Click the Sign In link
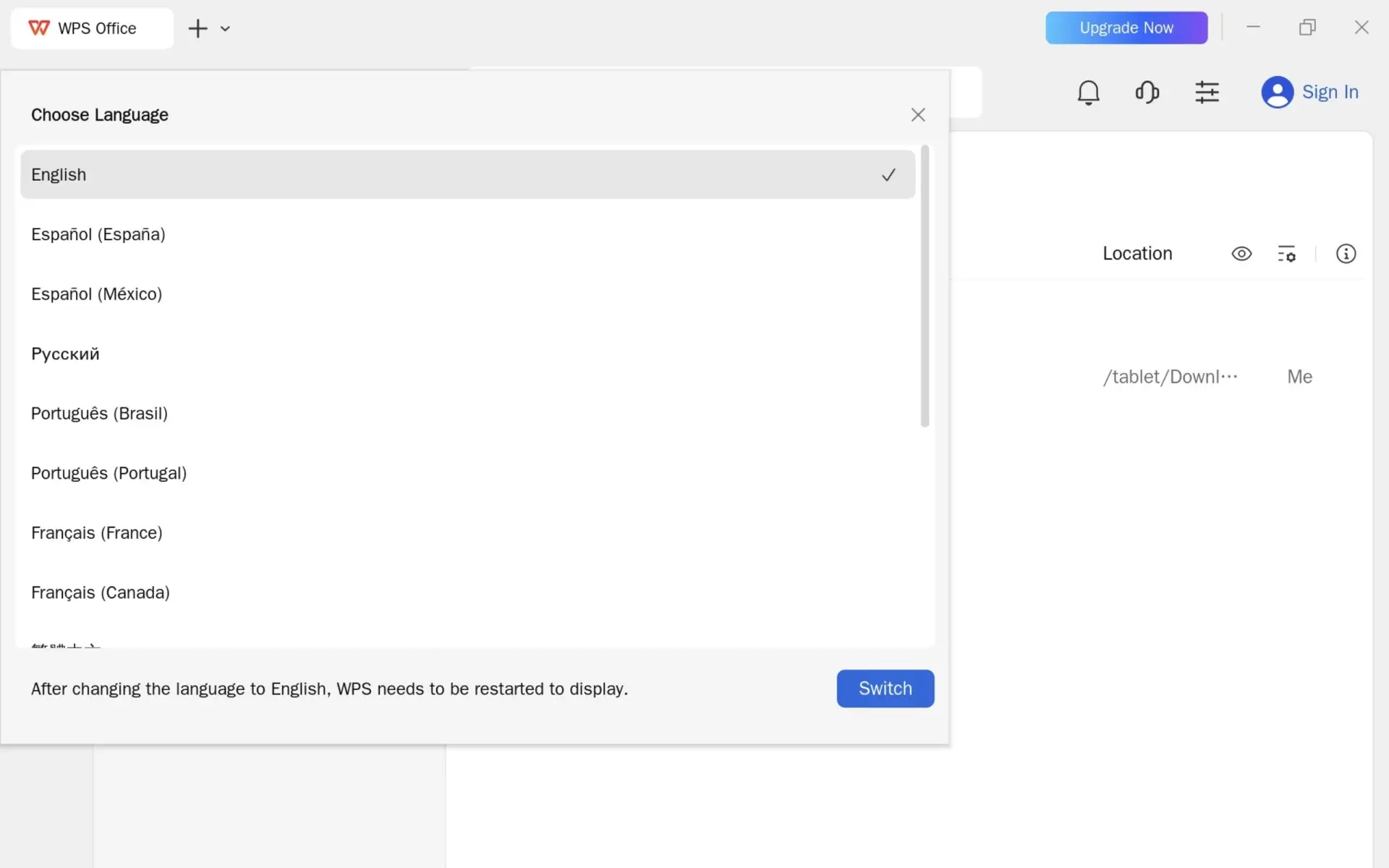 pos(1330,92)
